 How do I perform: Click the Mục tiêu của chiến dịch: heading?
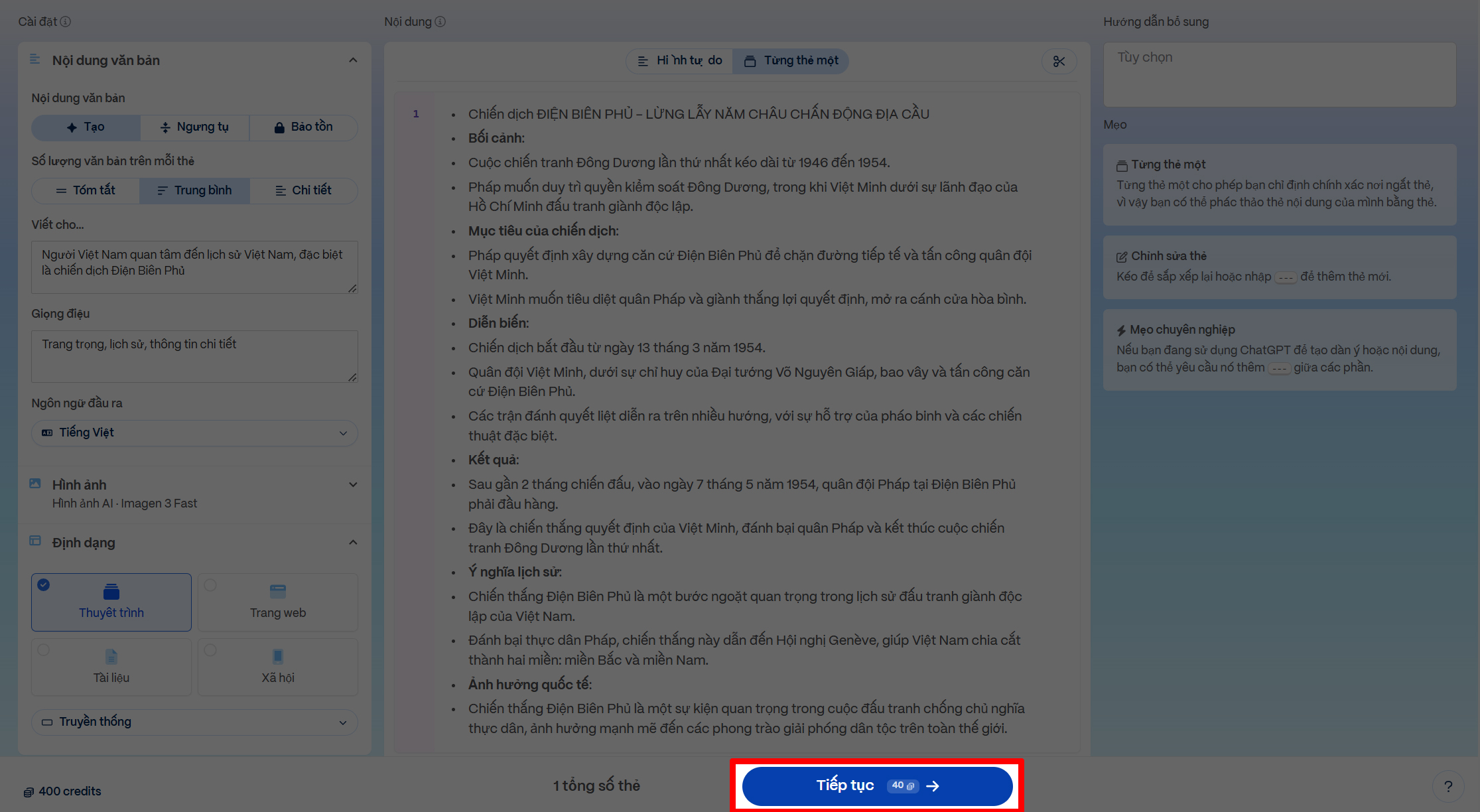click(543, 231)
